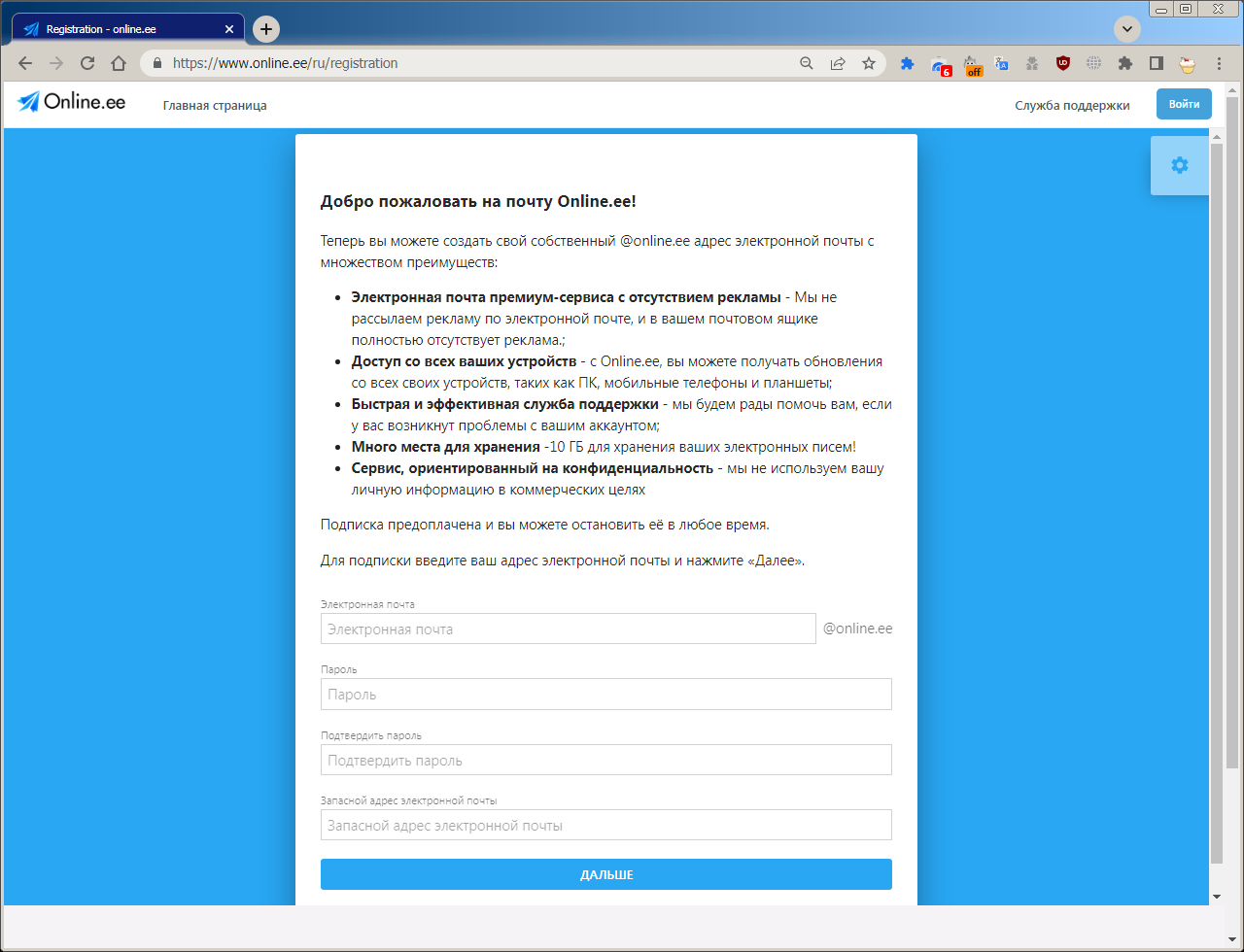Click the bold text Много места для хранения
Image resolution: width=1244 pixels, height=952 pixels.
446,447
